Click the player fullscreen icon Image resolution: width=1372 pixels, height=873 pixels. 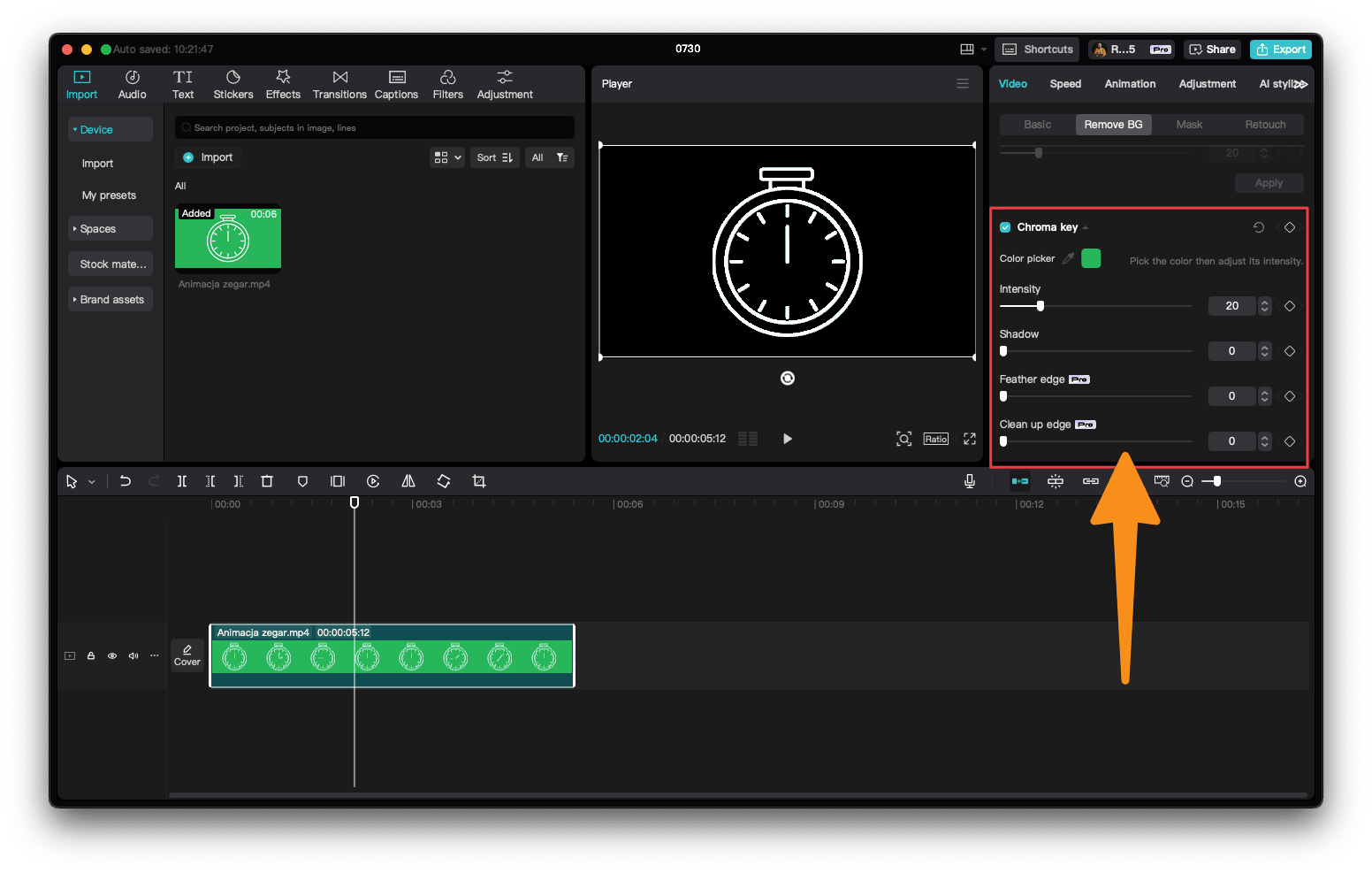(x=970, y=439)
